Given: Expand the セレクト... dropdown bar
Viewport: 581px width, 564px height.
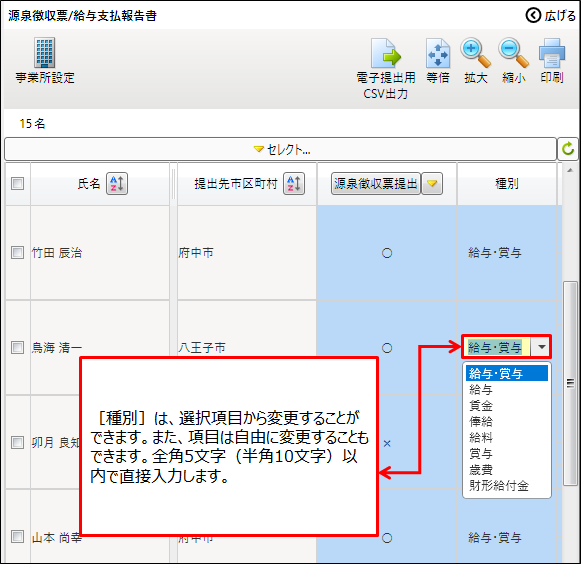Looking at the screenshot, I should [x=280, y=149].
